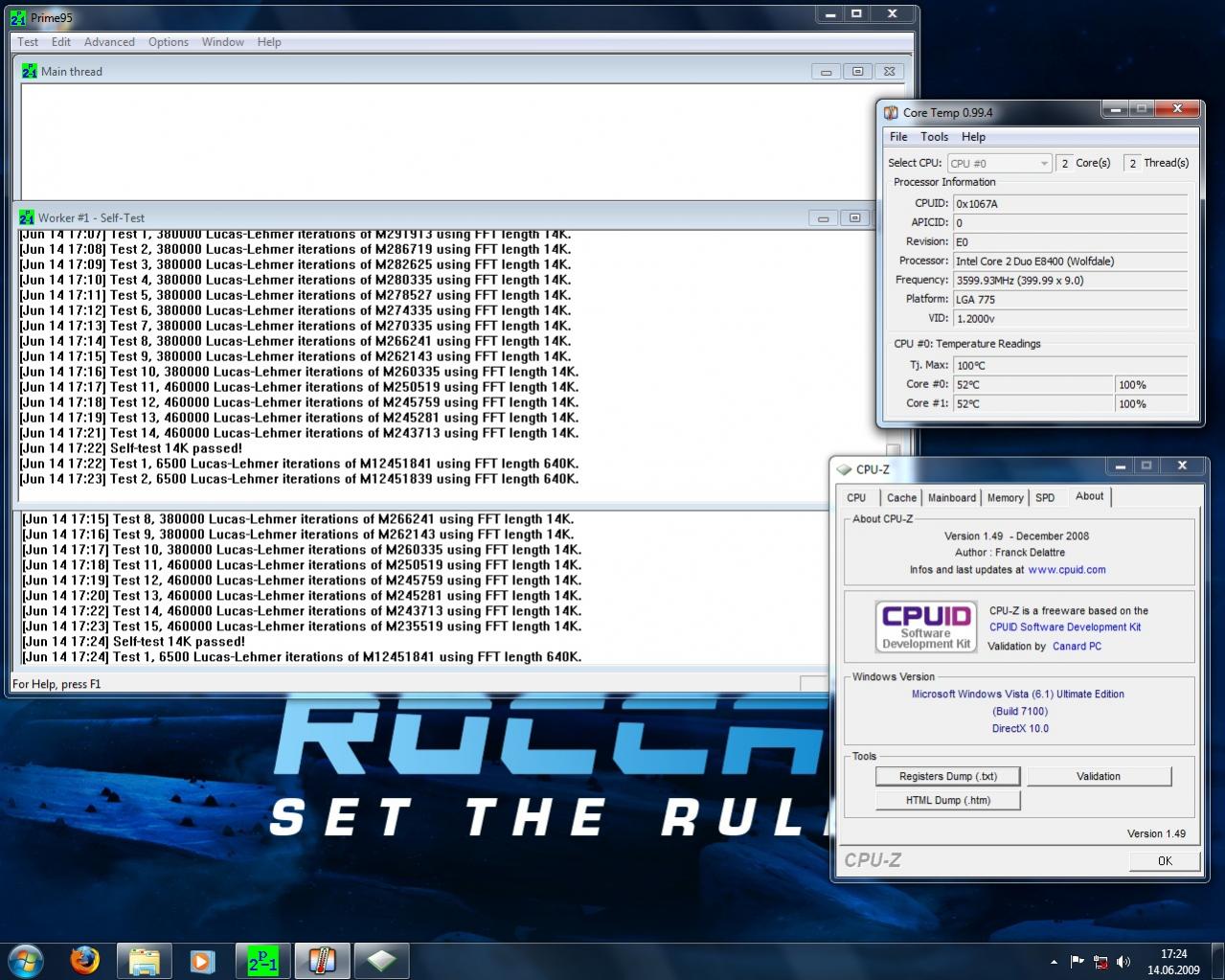This screenshot has width=1225, height=980.
Task: Click CPUID value 0x1067A
Action: 1070,203
